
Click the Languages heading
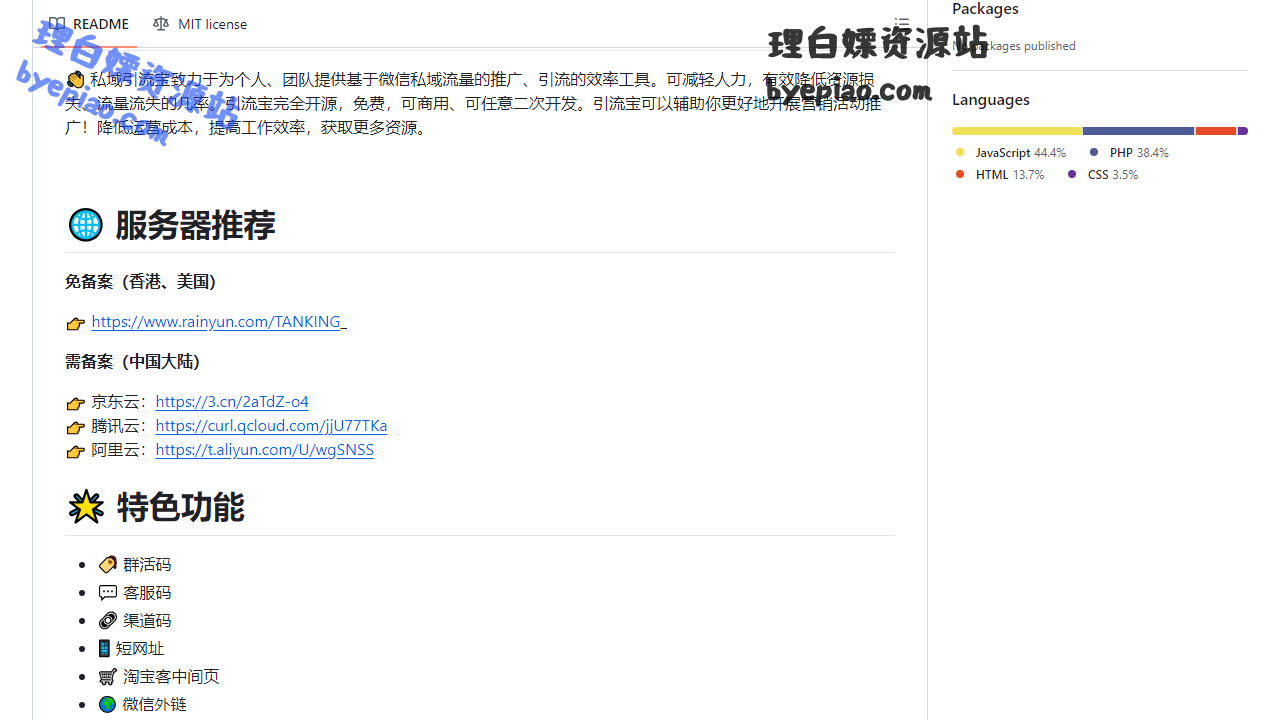coord(991,100)
